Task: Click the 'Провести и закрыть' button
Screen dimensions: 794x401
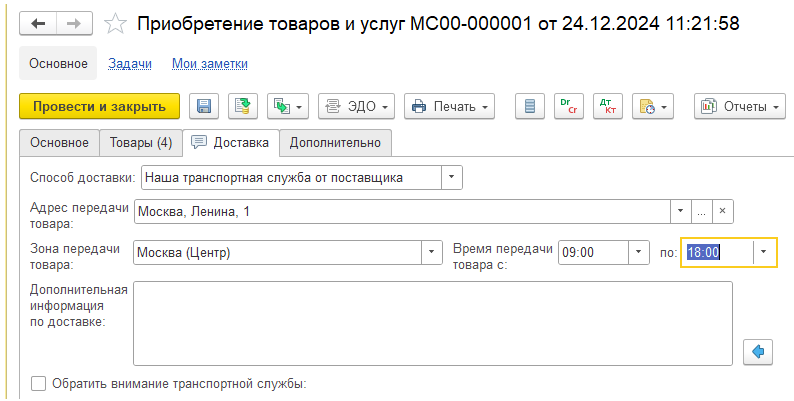Action: [x=99, y=106]
